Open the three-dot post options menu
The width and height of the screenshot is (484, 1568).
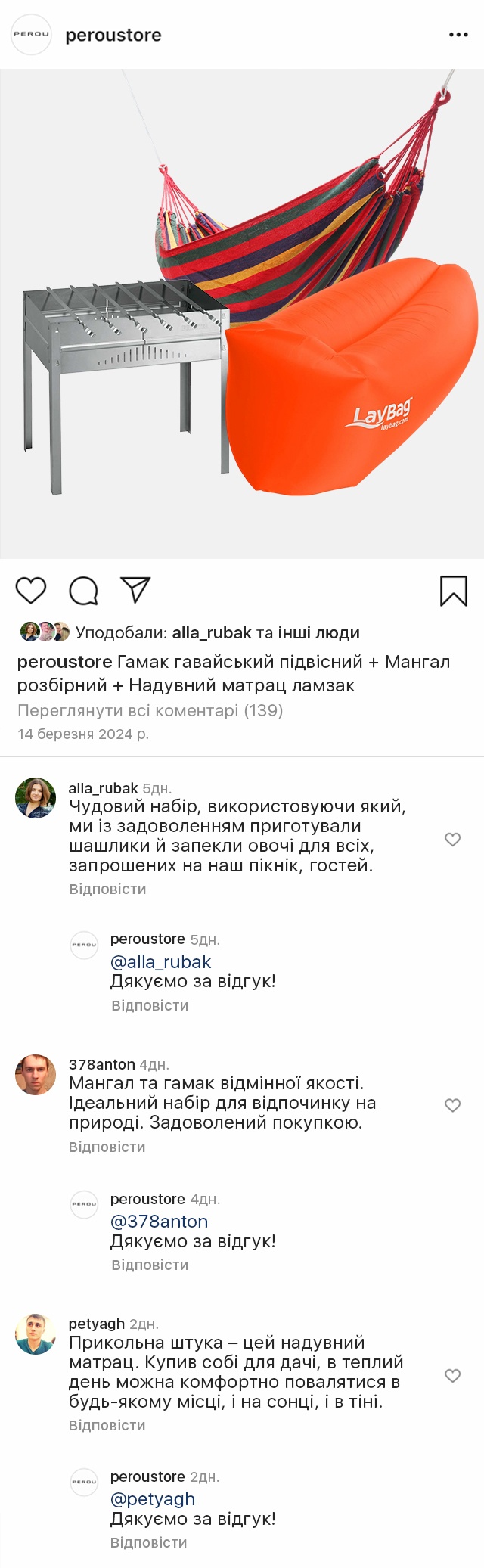click(x=458, y=35)
